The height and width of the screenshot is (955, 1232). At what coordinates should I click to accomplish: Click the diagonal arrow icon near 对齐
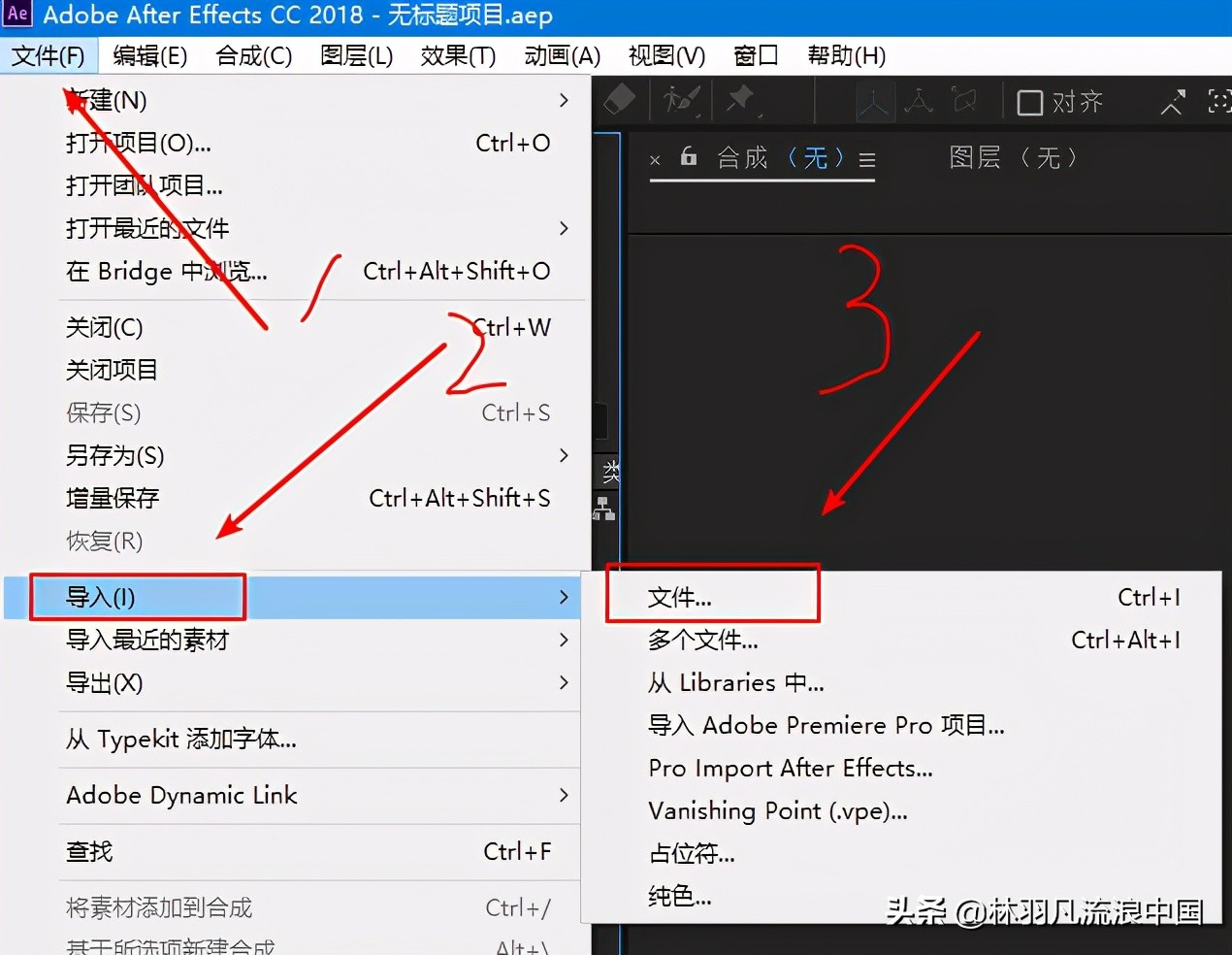[1172, 101]
